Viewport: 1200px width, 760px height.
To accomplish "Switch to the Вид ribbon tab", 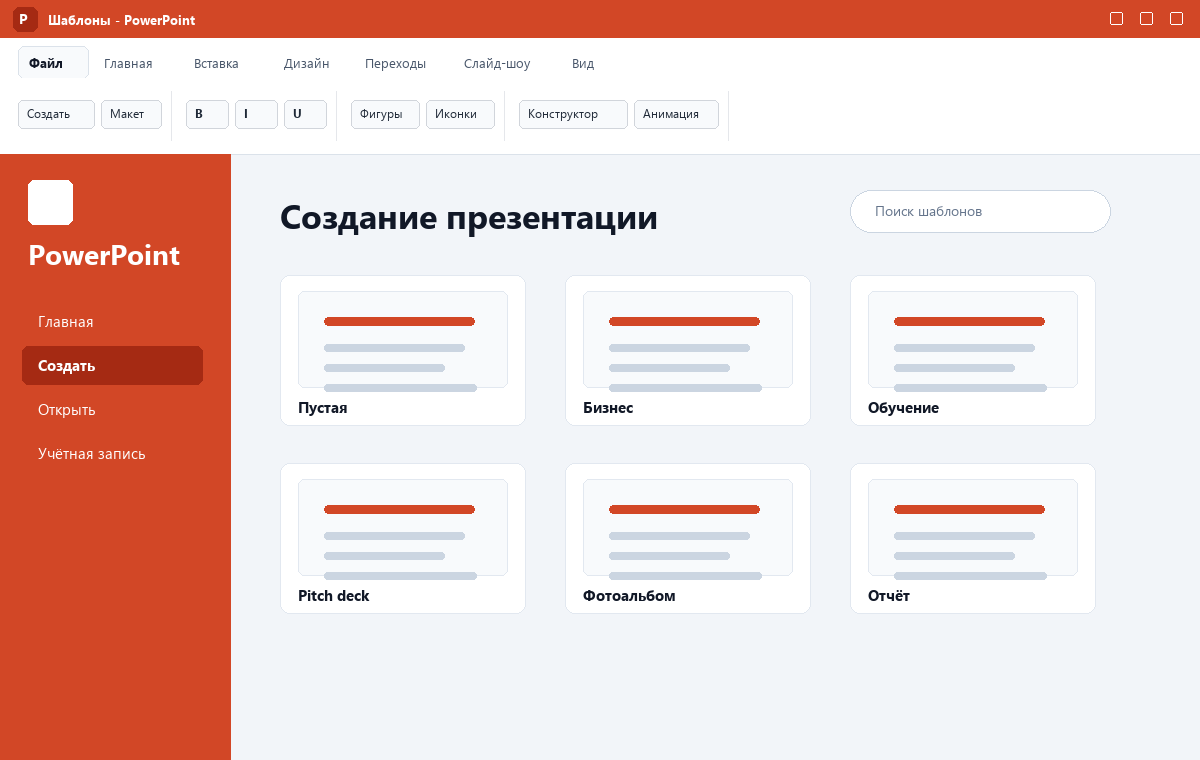I will [583, 63].
